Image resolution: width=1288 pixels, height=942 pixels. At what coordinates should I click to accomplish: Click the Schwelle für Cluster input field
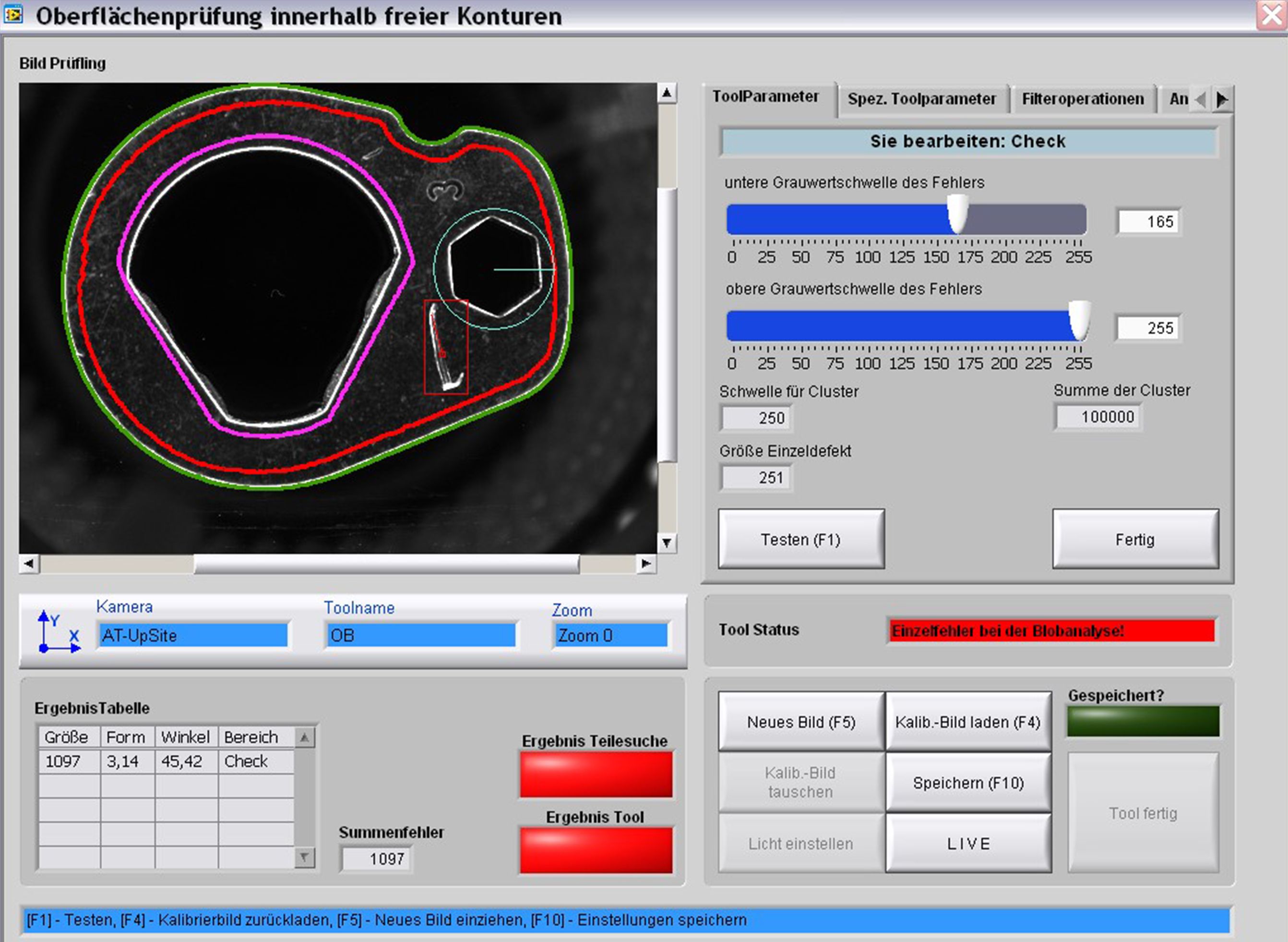coord(756,418)
